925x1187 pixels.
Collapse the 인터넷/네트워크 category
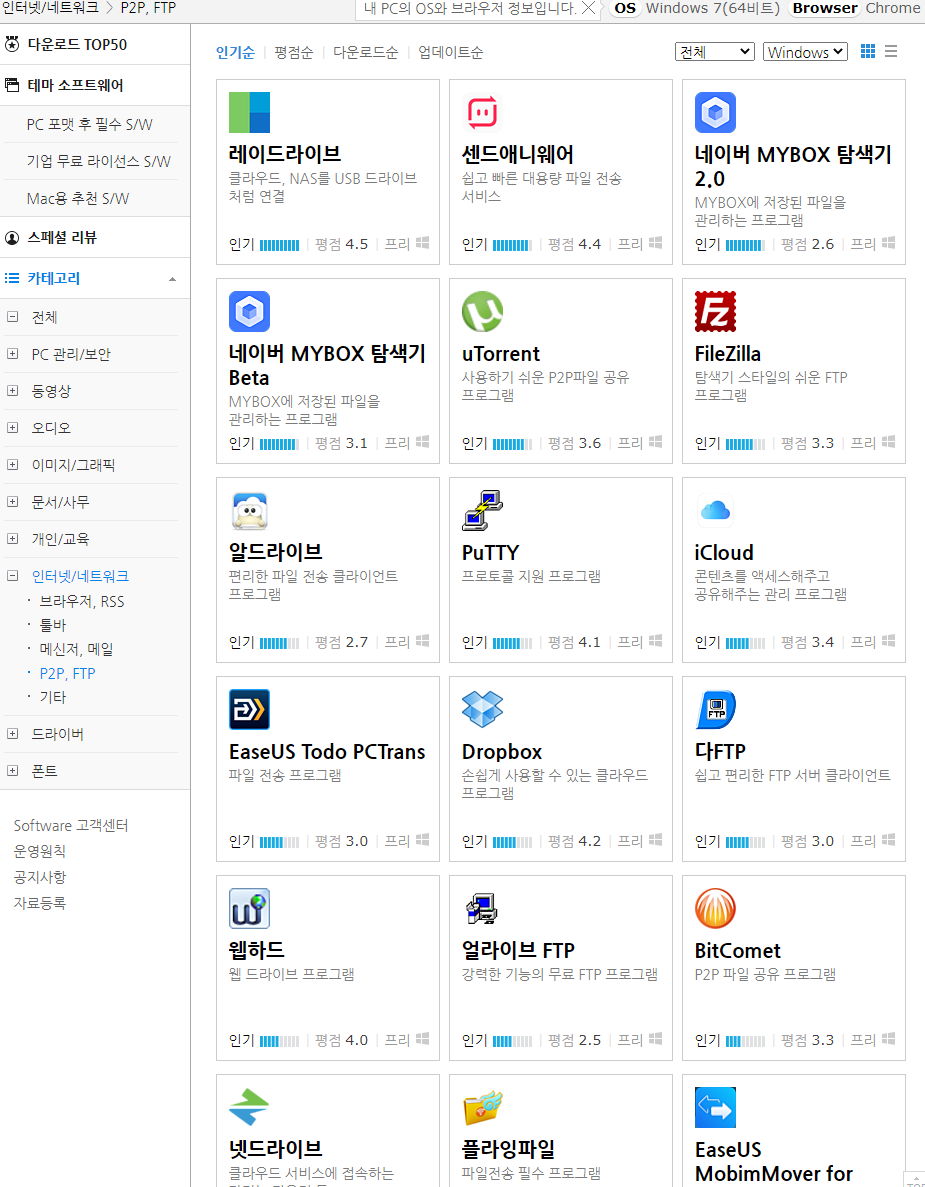[x=12, y=576]
